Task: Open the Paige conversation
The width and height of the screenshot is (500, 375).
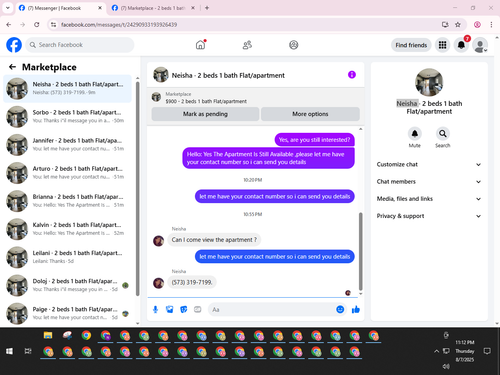Action: point(67,313)
